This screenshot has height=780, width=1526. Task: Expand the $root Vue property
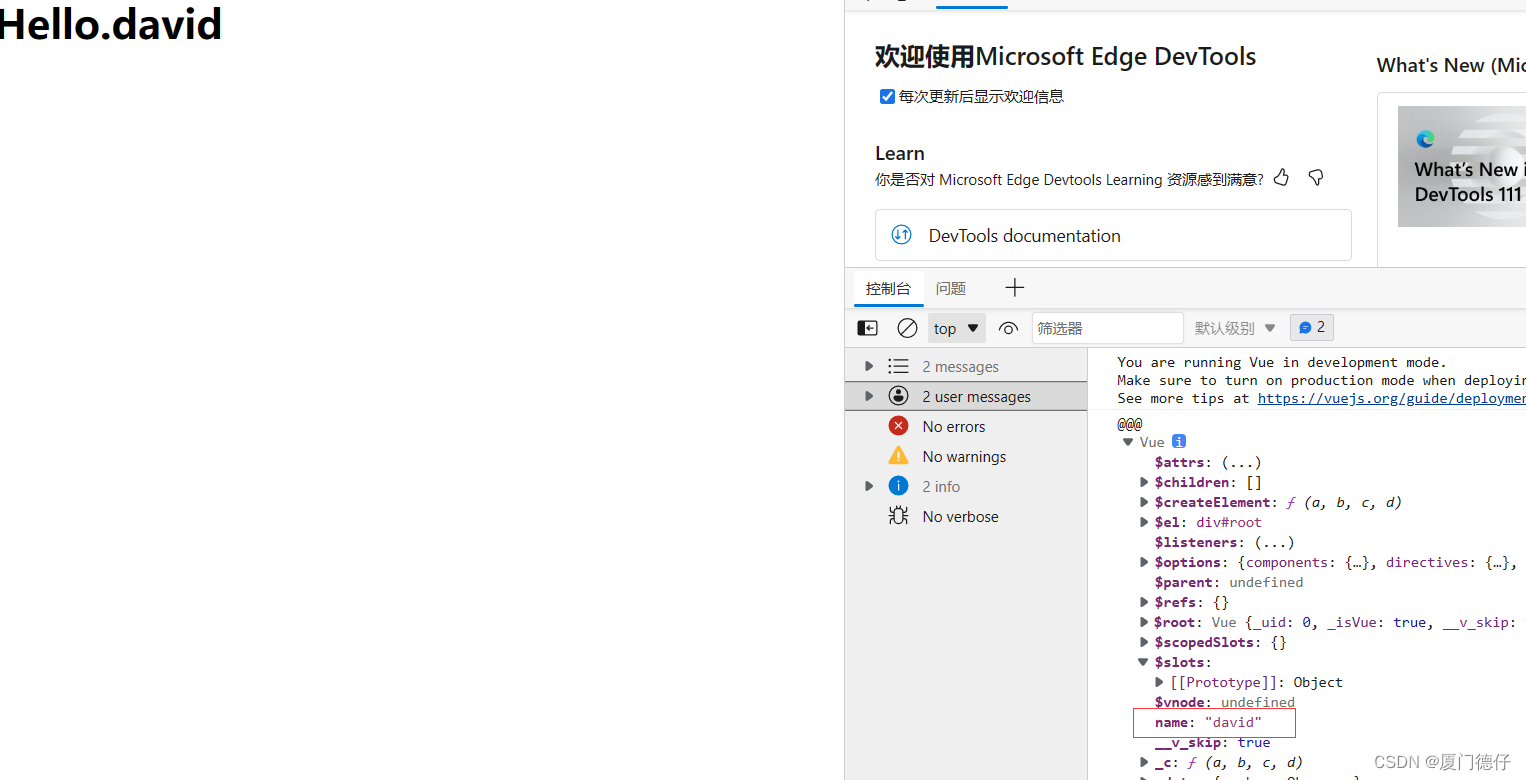[x=1145, y=622]
